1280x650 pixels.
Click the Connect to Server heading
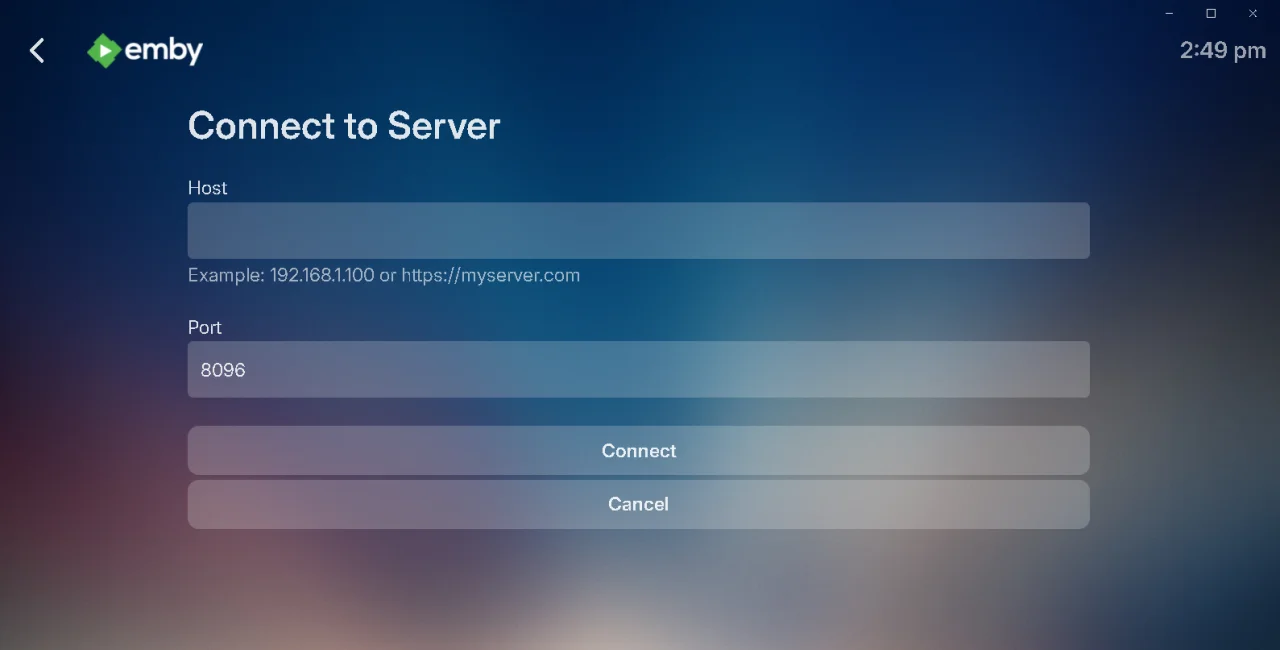click(344, 126)
